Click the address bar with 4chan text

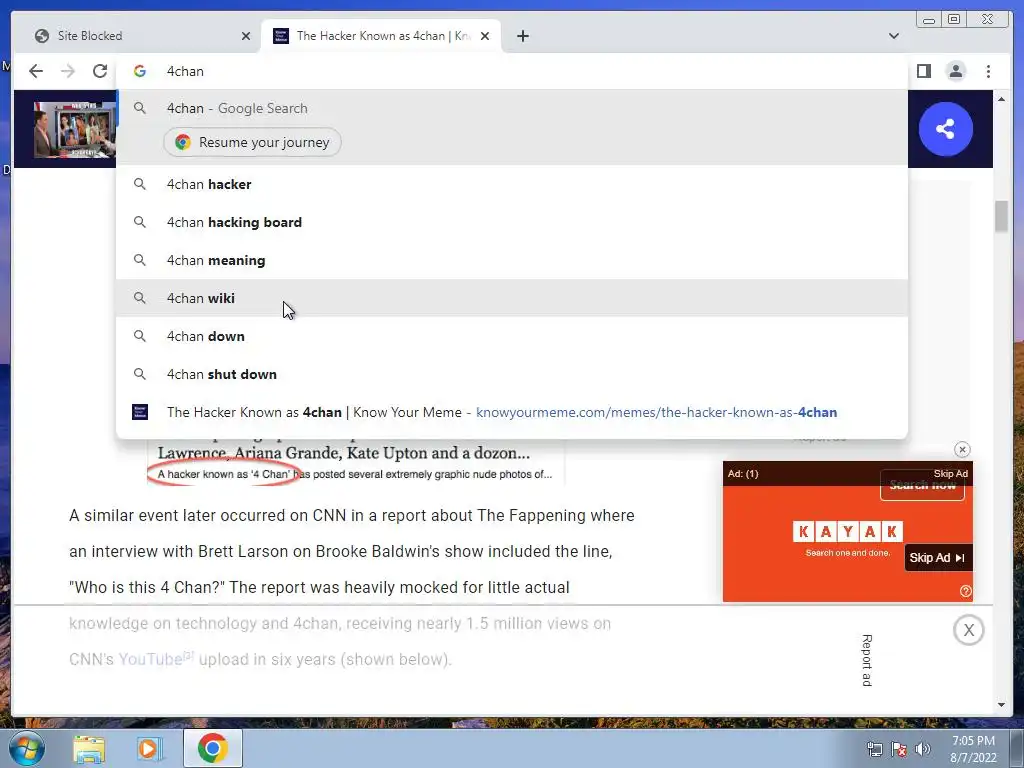coord(511,71)
